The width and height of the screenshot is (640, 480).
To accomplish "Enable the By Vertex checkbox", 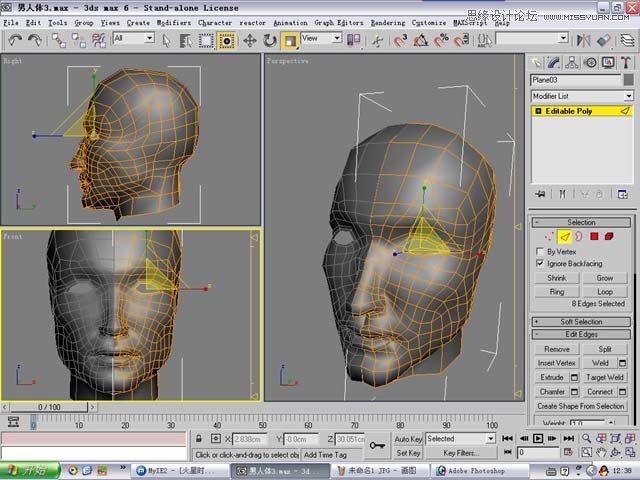I will [x=540, y=251].
